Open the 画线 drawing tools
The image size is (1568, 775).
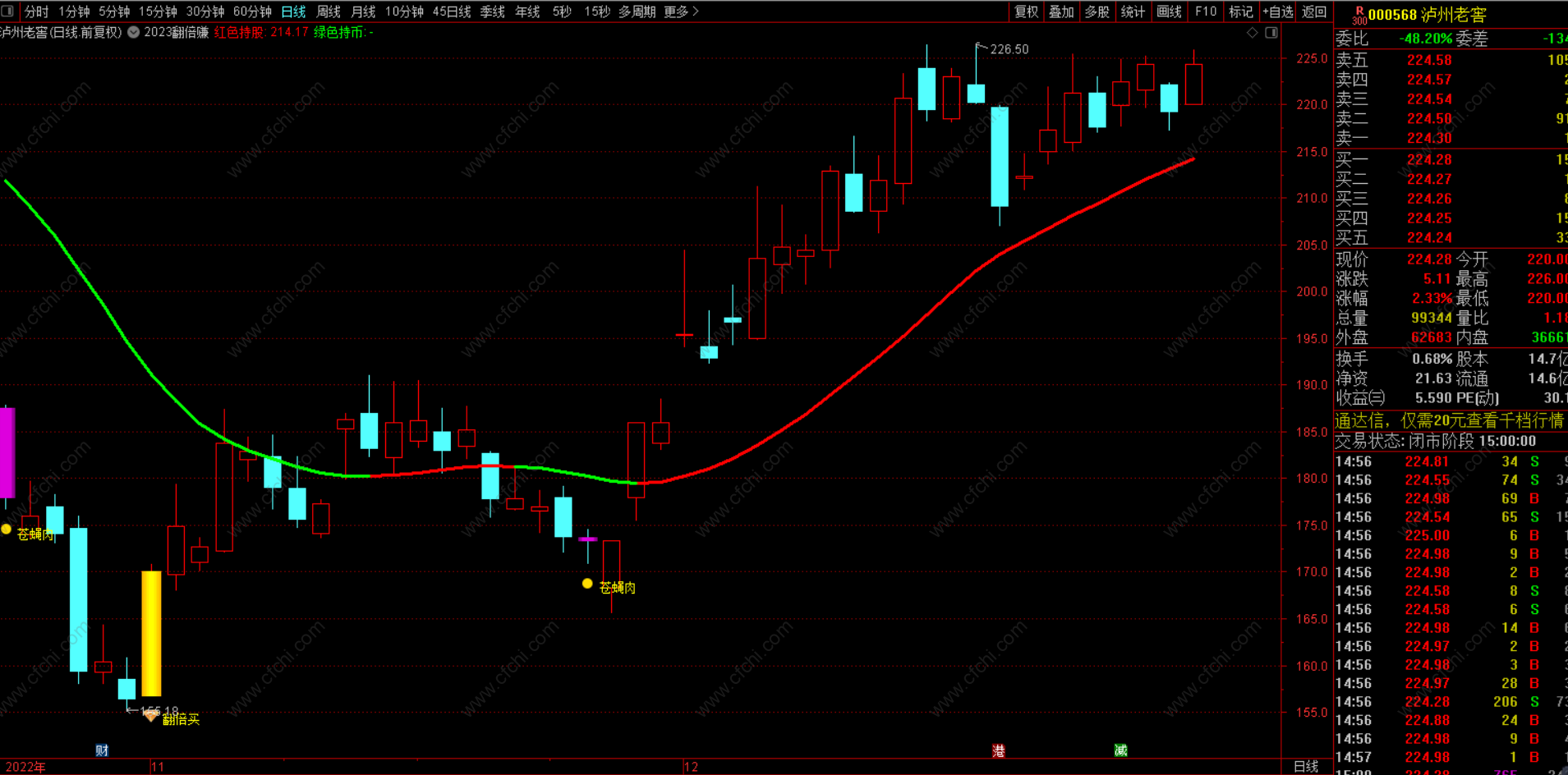tap(1169, 11)
